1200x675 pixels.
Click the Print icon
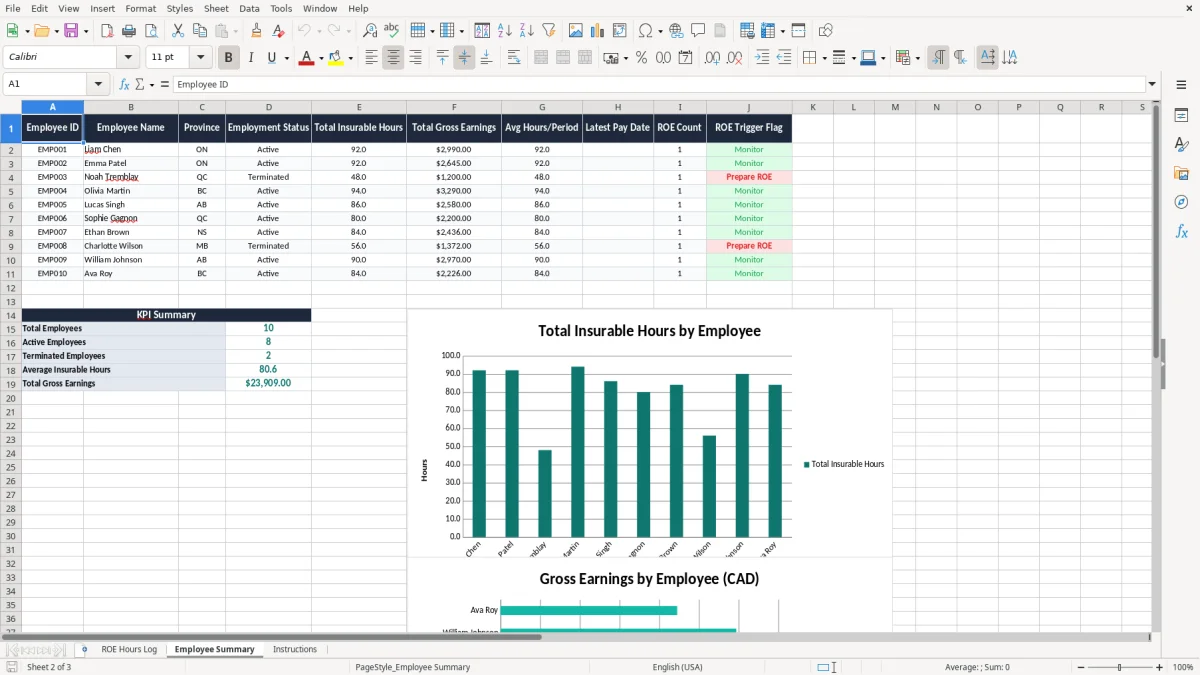pyautogui.click(x=129, y=31)
